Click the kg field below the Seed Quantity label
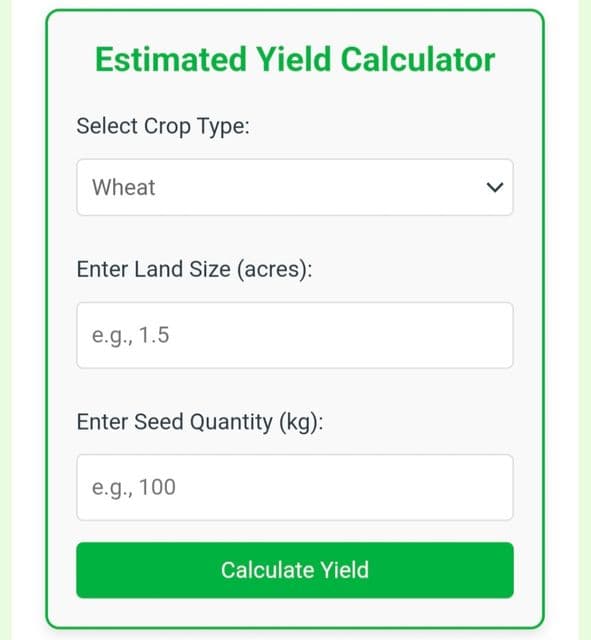This screenshot has height=640, width=591. pos(295,487)
